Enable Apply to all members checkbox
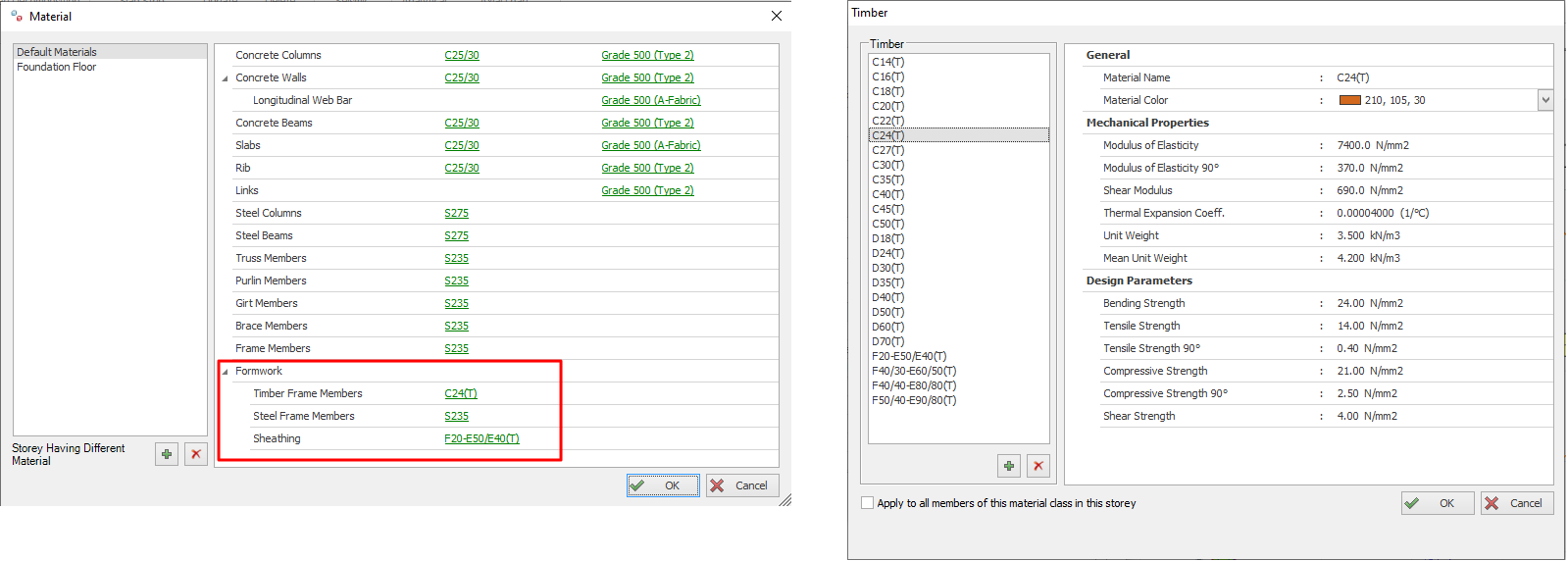 click(x=867, y=503)
